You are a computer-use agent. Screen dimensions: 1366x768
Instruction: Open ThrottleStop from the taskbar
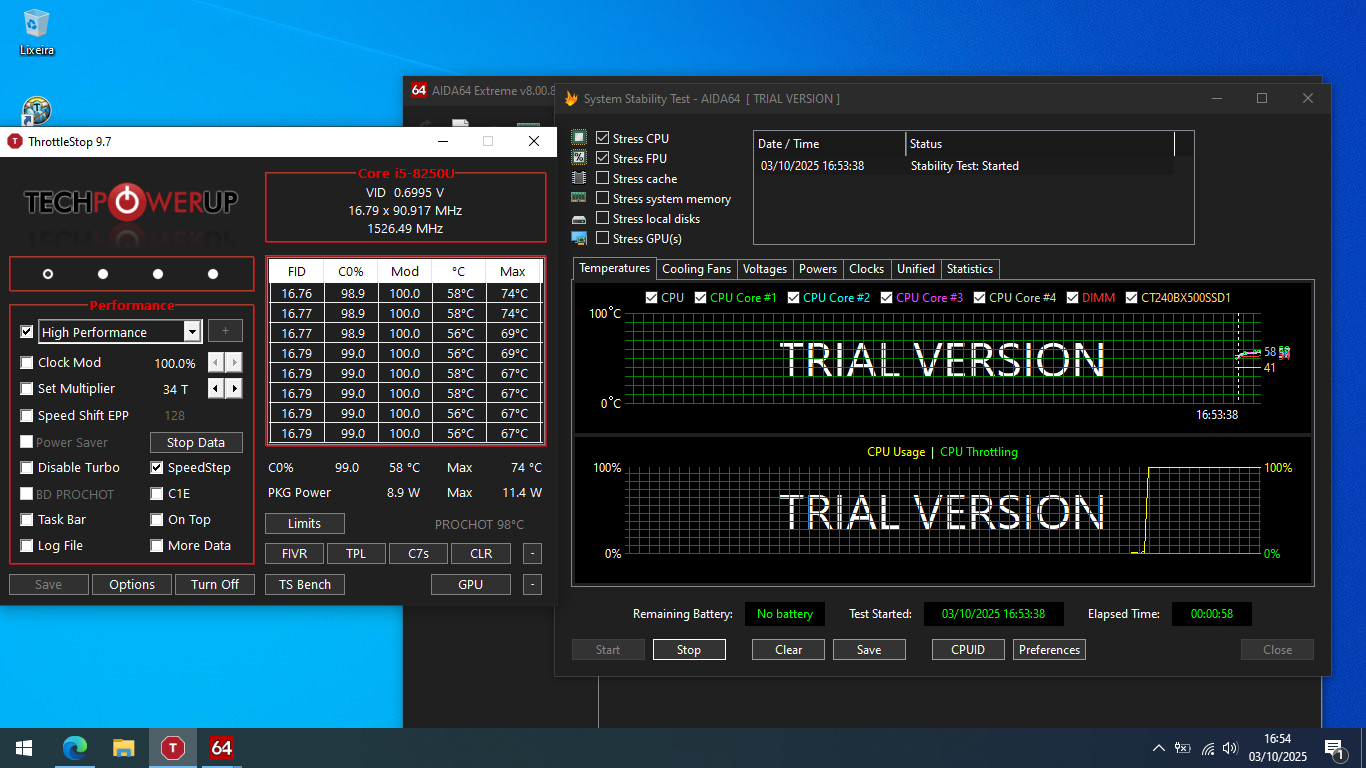(173, 748)
